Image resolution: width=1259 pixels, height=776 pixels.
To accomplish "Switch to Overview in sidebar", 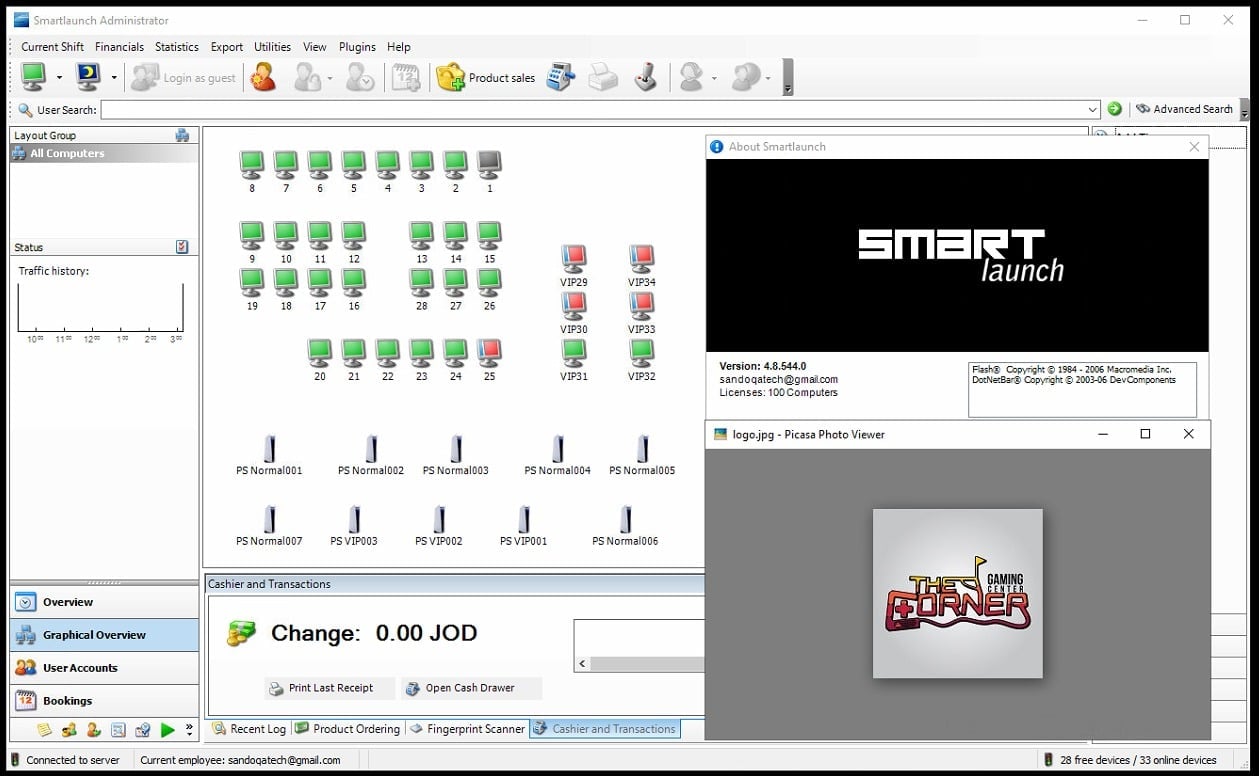I will click(x=104, y=602).
